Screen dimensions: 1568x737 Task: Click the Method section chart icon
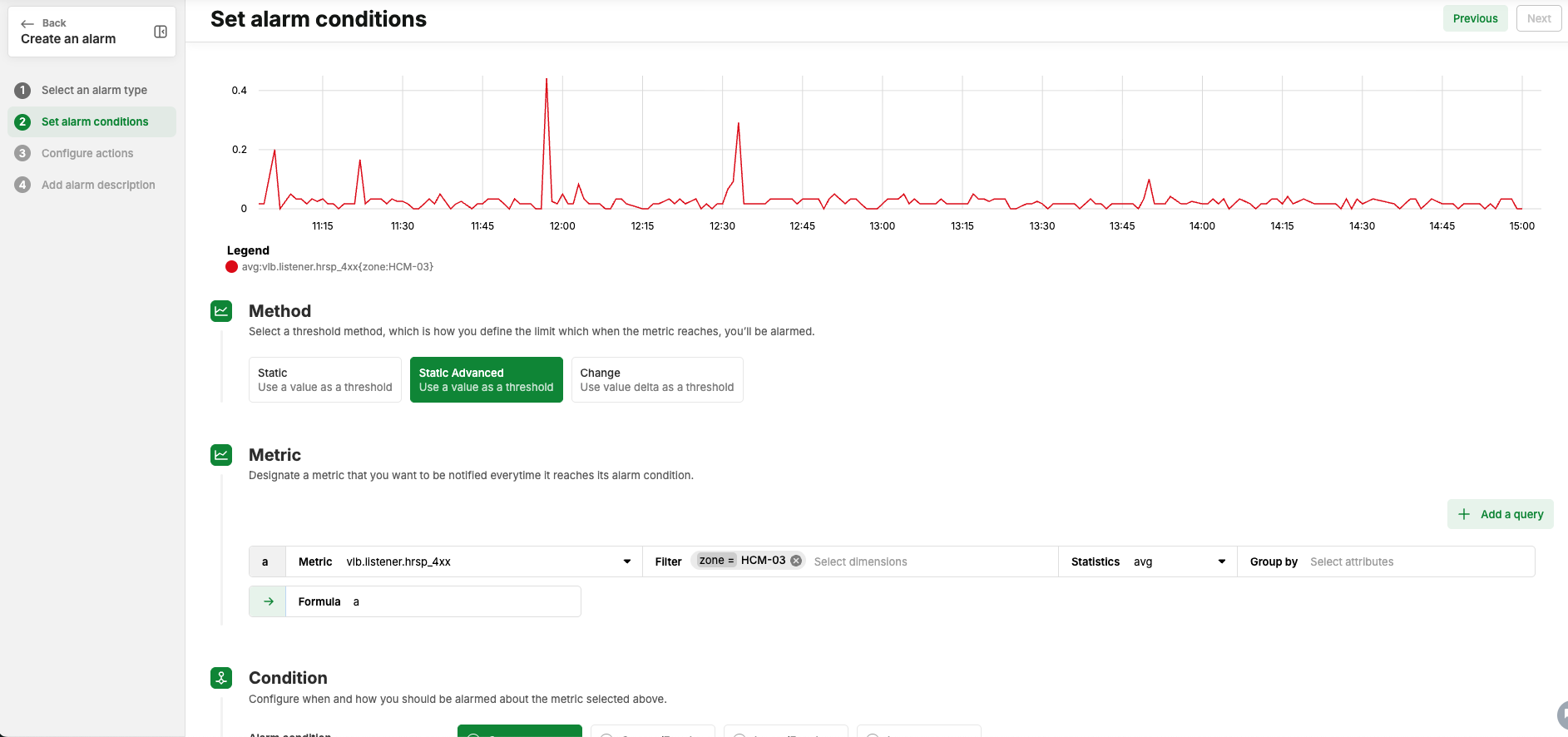tap(221, 311)
